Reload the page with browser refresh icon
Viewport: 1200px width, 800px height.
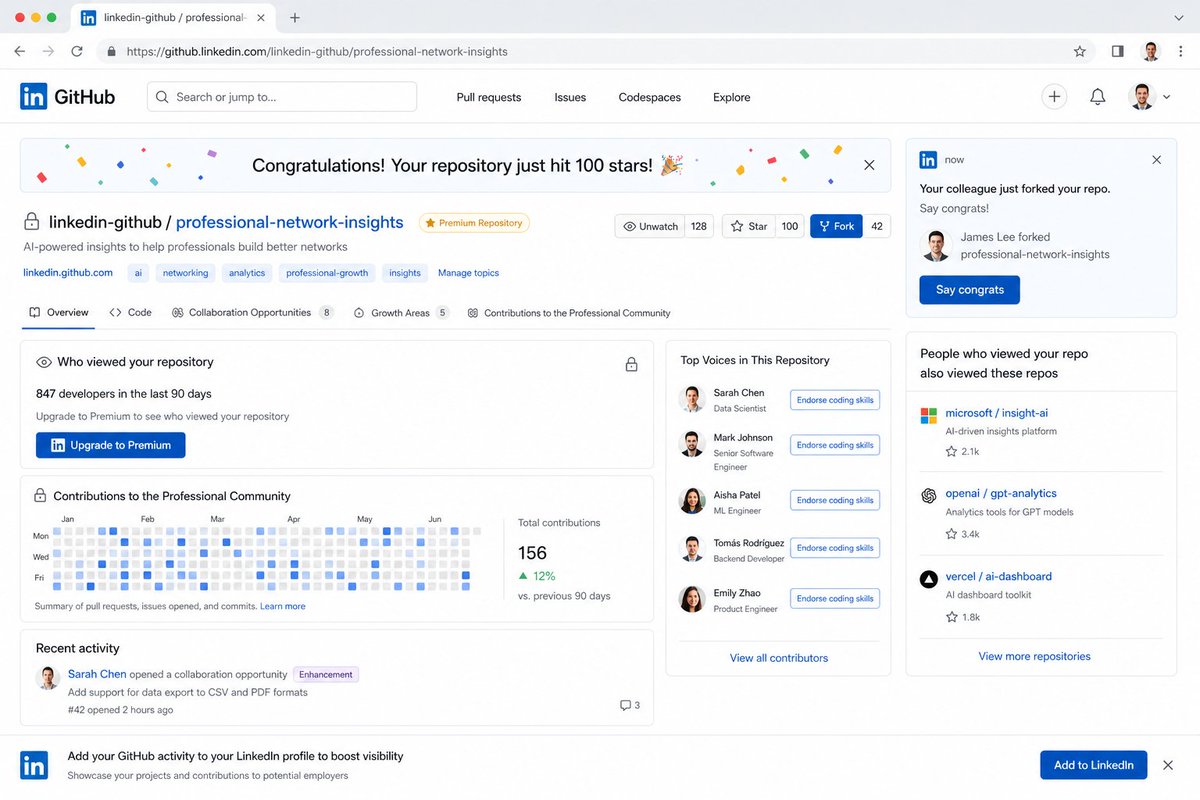(x=77, y=51)
